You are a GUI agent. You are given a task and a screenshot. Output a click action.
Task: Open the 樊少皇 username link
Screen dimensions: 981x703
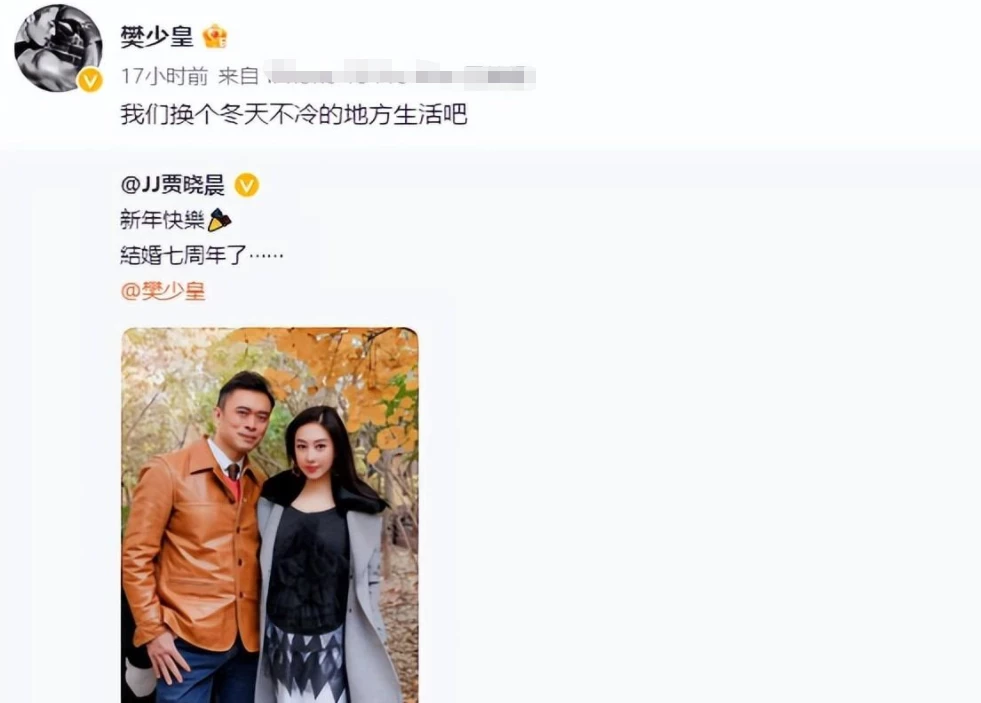coord(156,37)
